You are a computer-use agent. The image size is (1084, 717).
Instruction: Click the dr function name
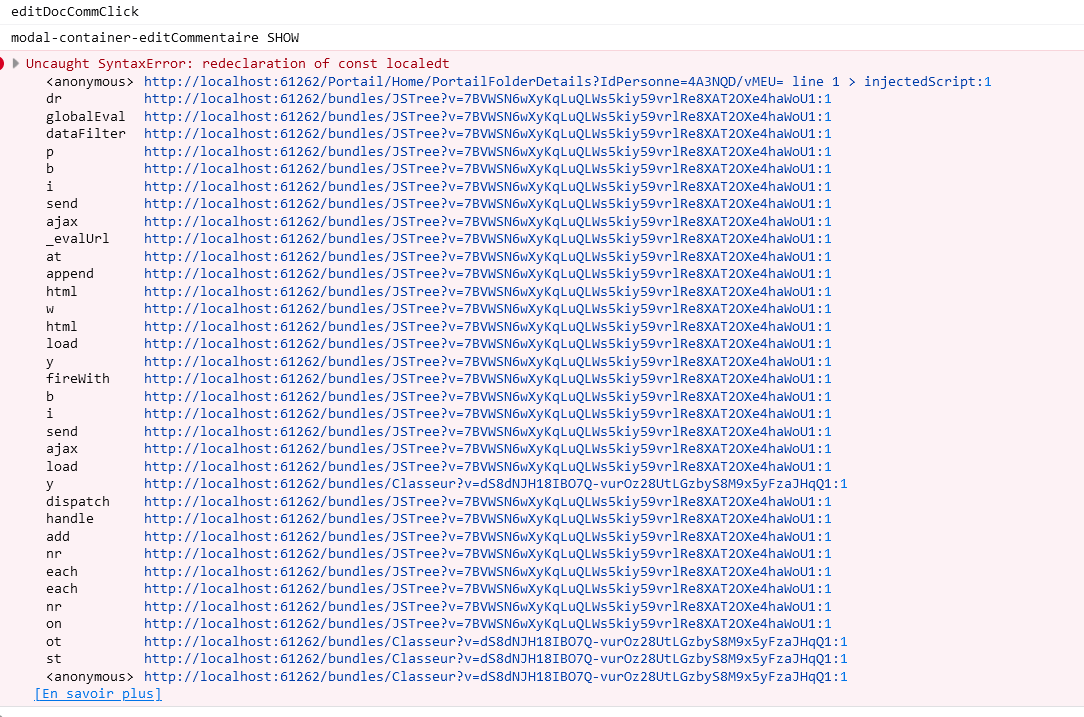click(x=54, y=99)
